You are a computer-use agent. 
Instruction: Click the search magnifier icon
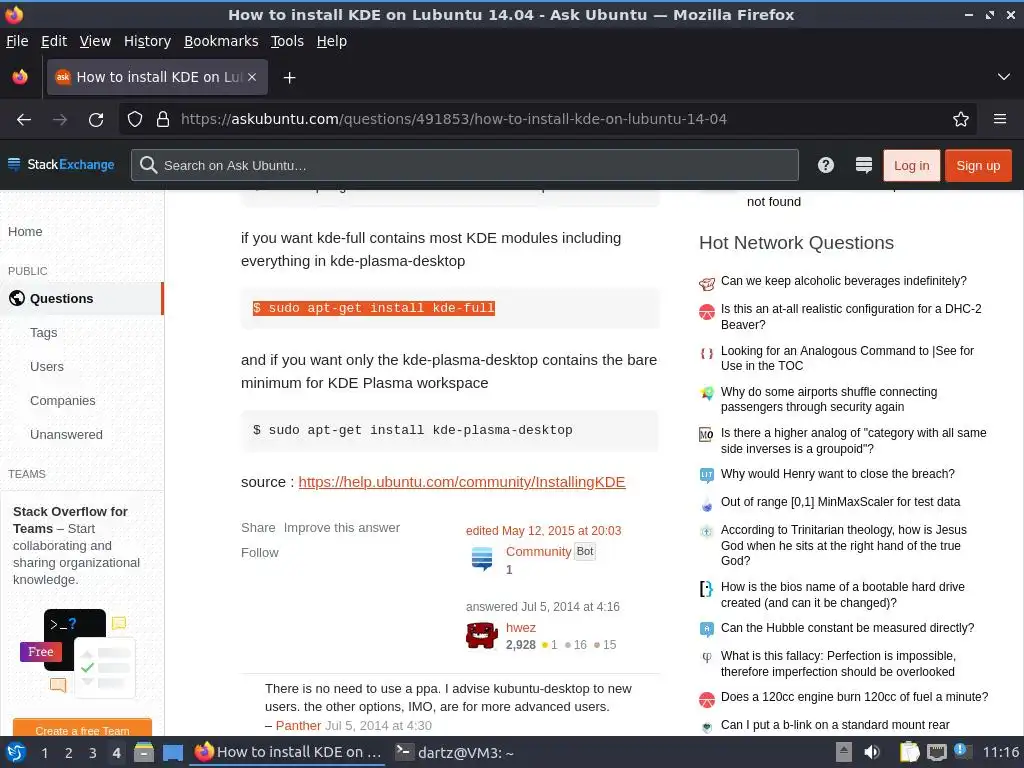(x=148, y=165)
